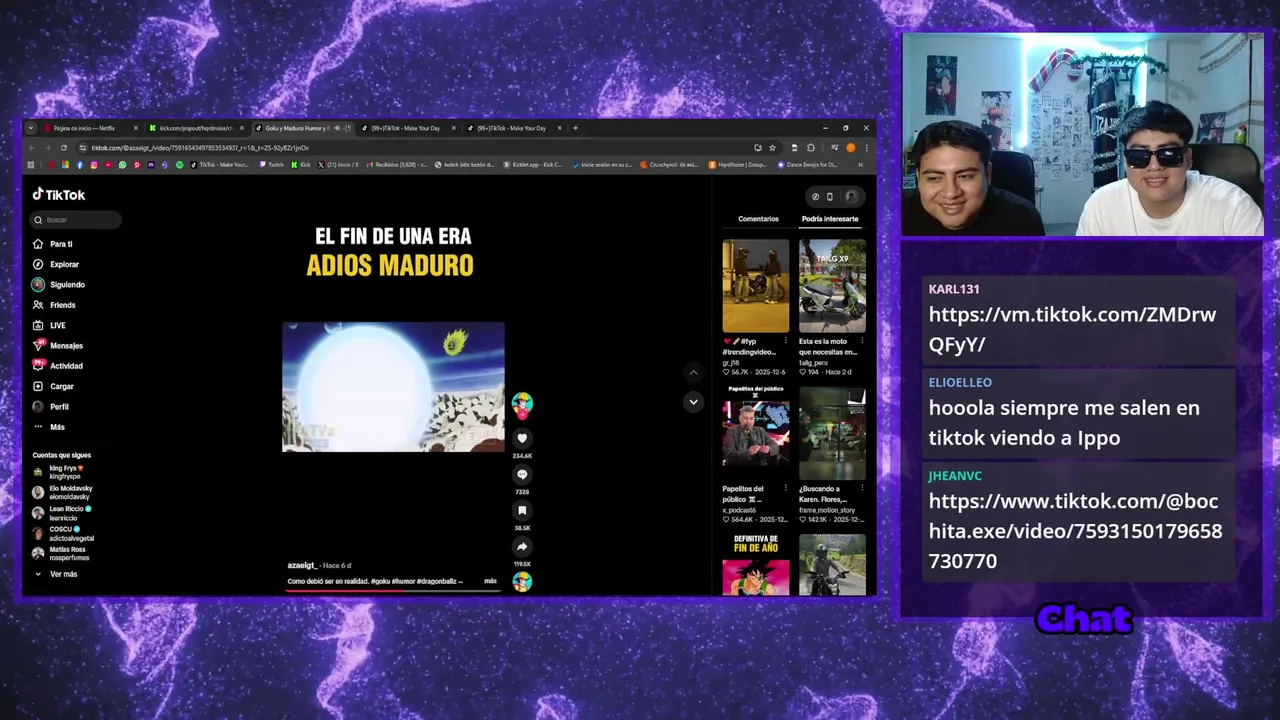Viewport: 1280px width, 720px height.
Task: Open the Kick bookmark in bookmarks bar
Action: click(x=300, y=165)
